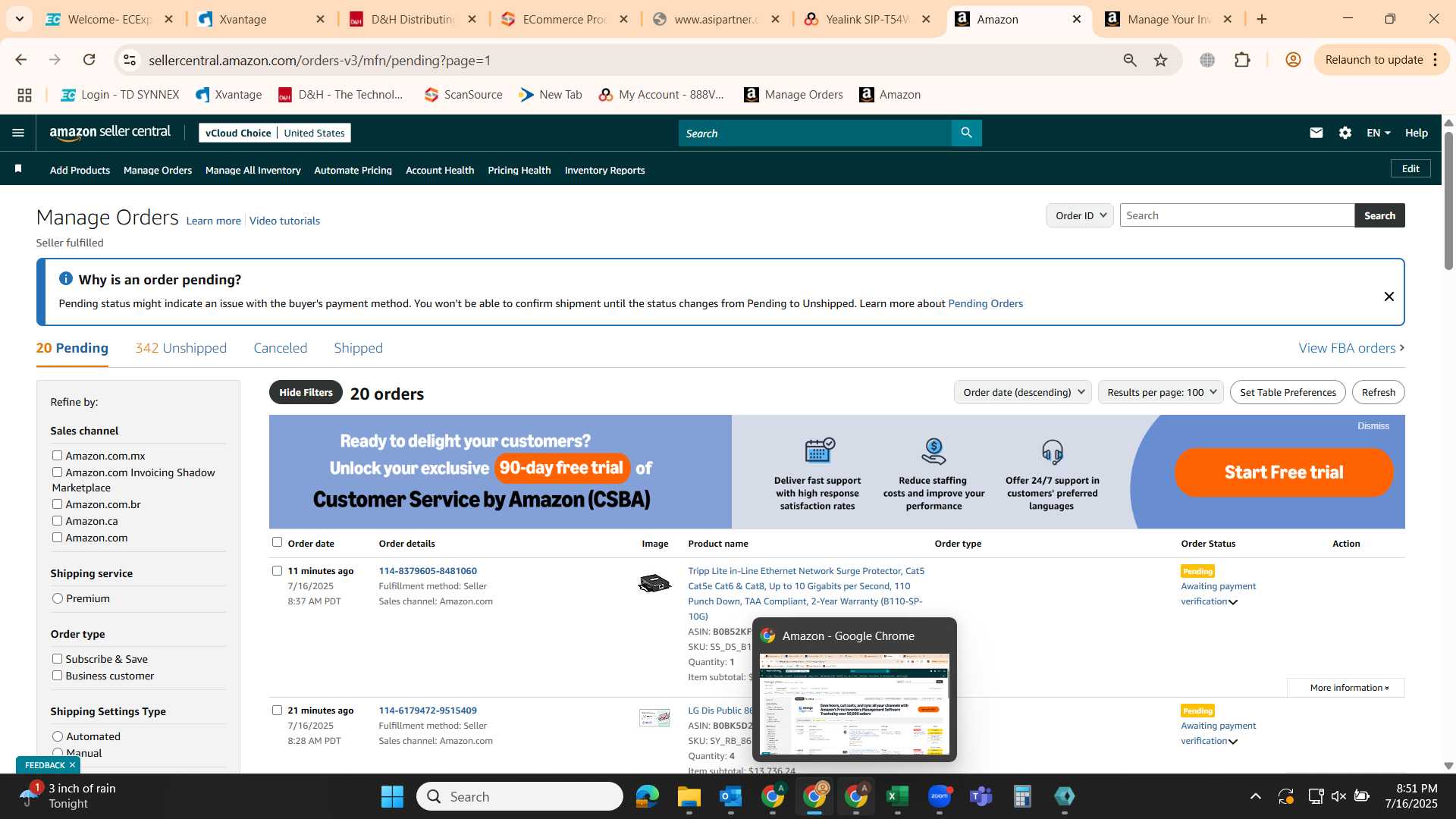
Task: Click the bookmark flag icon in navigation bar
Action: [x=18, y=168]
